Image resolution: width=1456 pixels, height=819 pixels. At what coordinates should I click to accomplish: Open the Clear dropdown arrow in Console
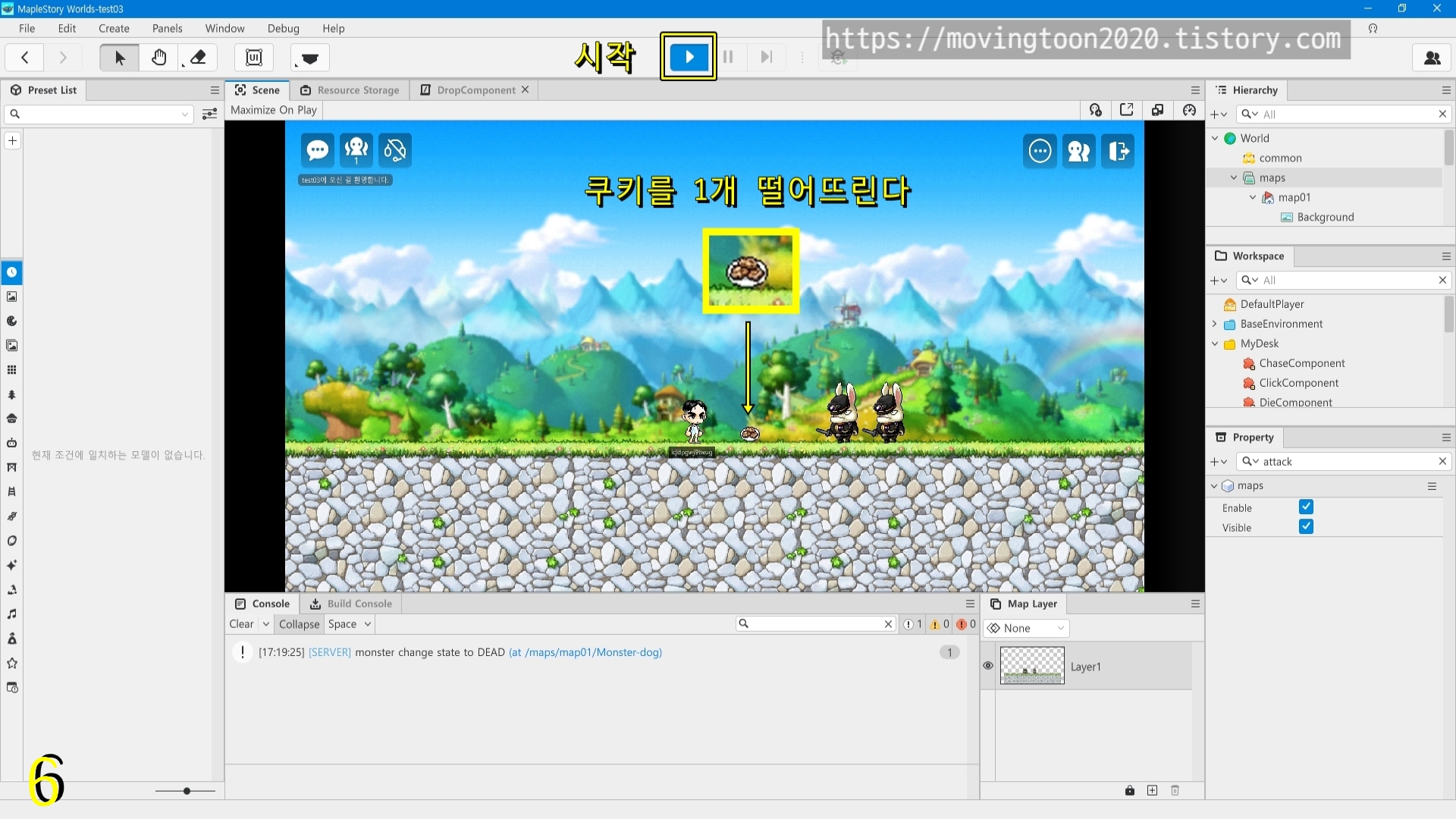(x=266, y=624)
